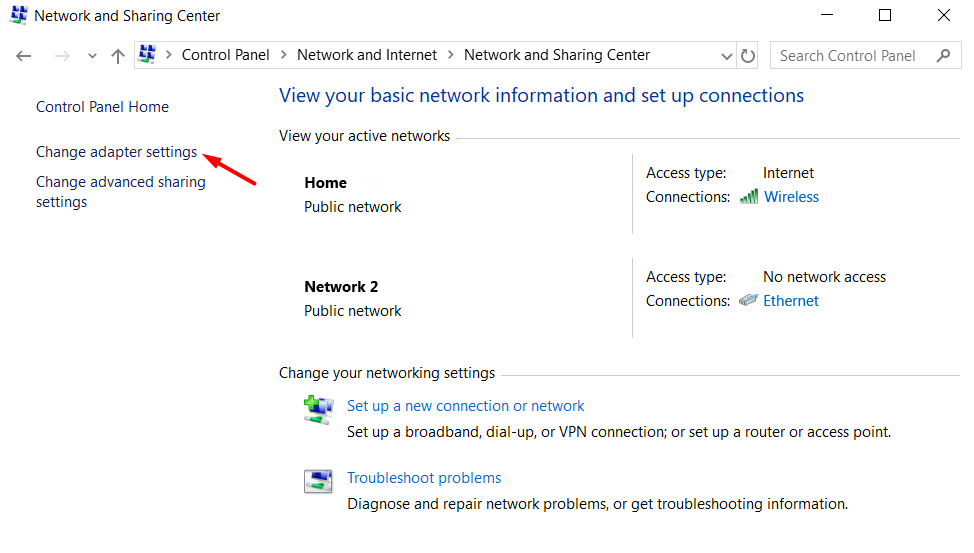
Task: Click the Wireless signal bars icon
Action: [x=749, y=197]
